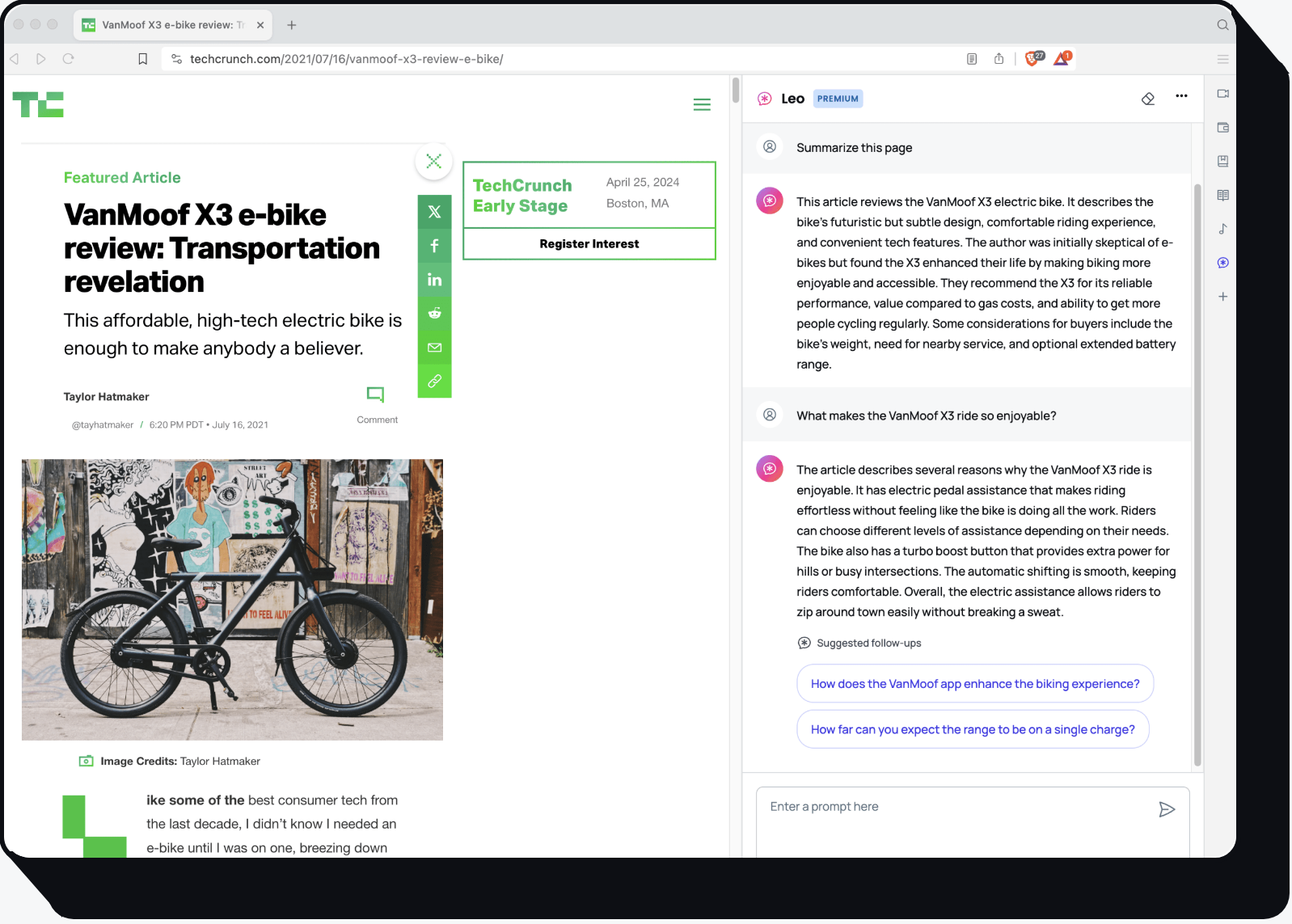Focus the Enter a prompt here field
The image size is (1292, 924).
pos(973,822)
